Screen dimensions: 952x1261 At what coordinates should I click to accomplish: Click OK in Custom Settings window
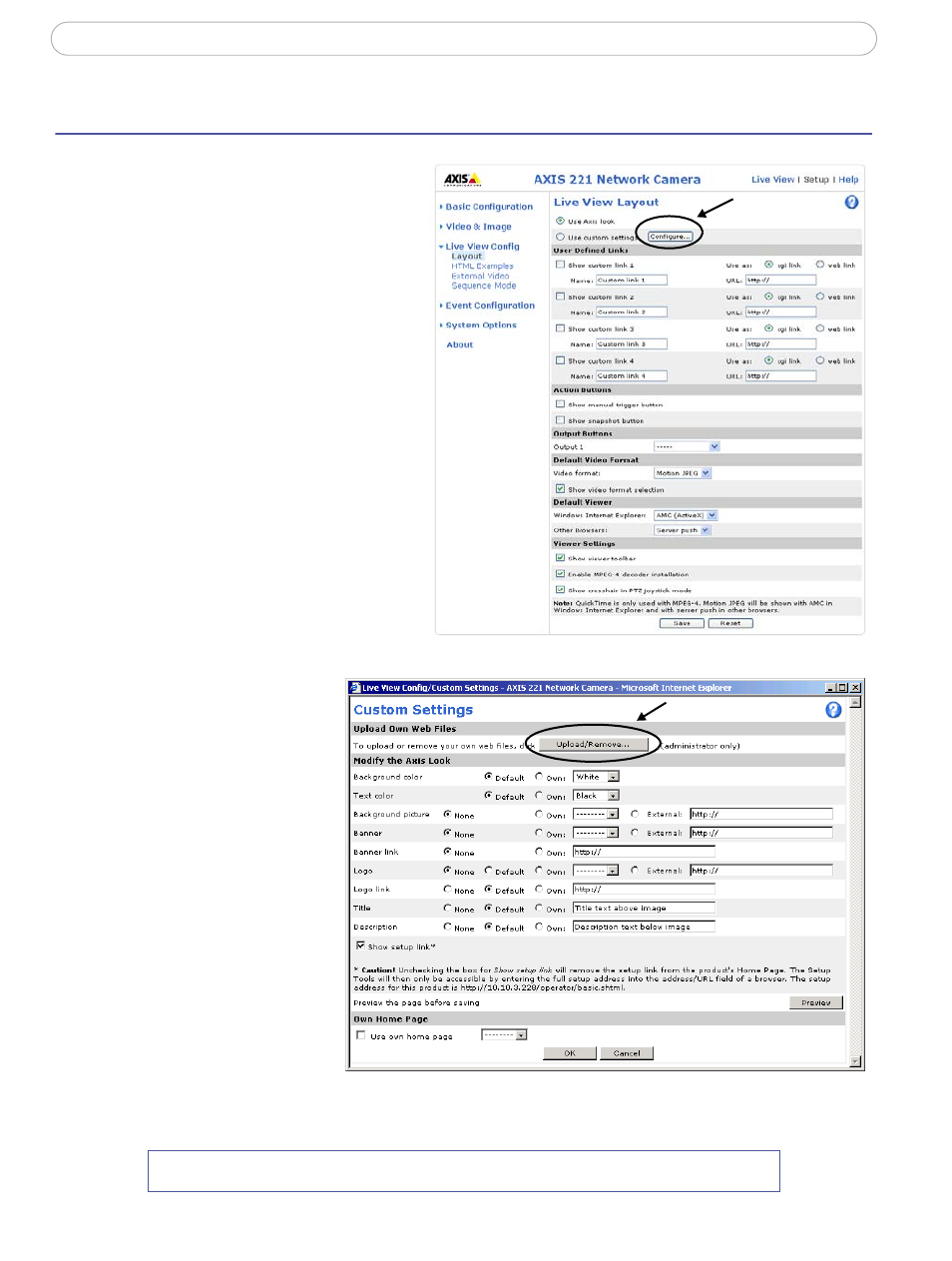coord(570,1053)
